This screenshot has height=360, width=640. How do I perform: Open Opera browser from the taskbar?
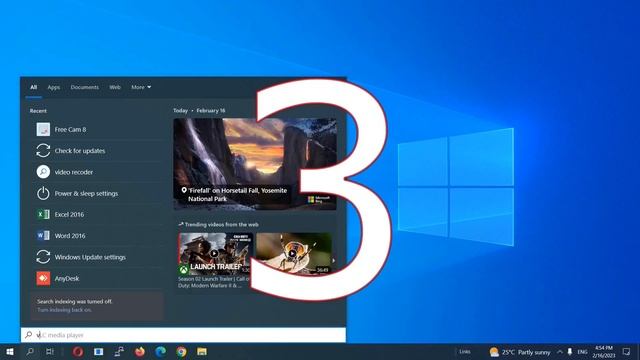coord(78,351)
